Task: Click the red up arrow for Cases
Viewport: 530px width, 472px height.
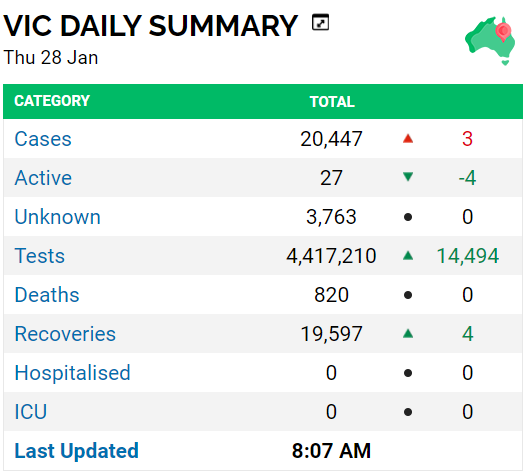Action: click(x=408, y=139)
